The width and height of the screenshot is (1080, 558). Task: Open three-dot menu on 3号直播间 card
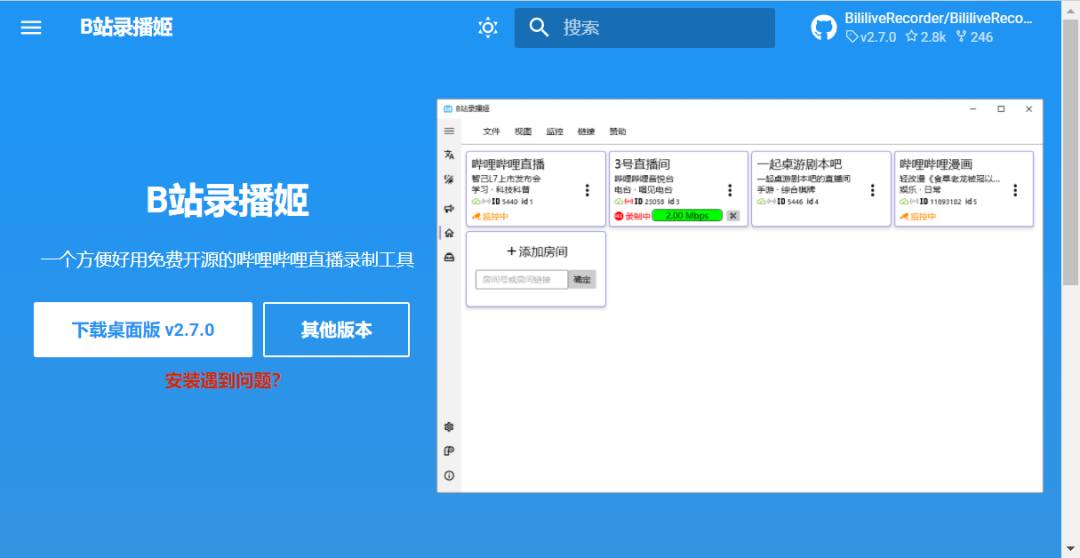tap(729, 190)
